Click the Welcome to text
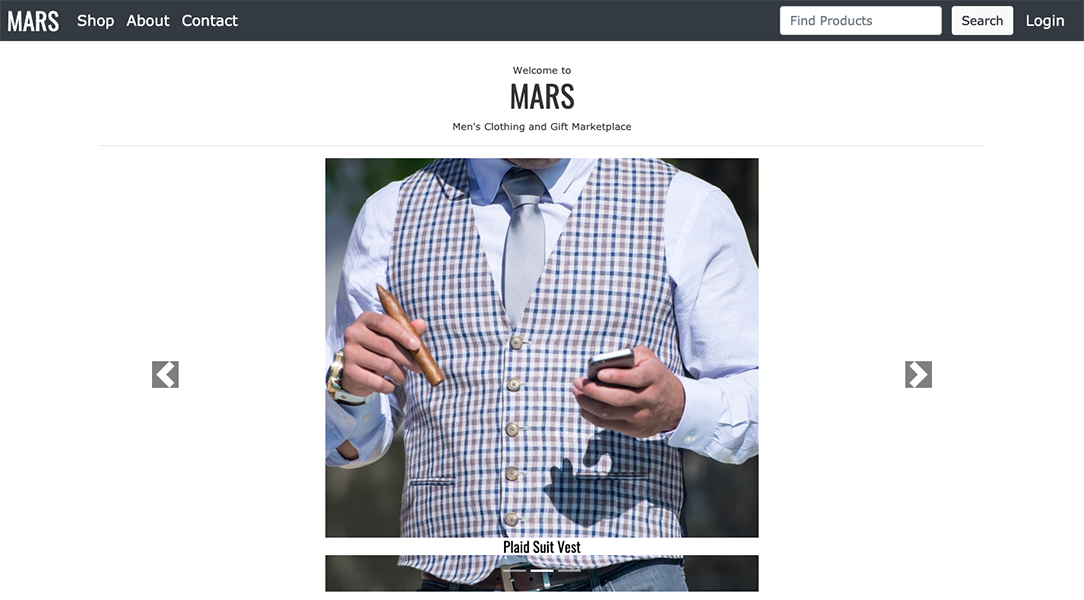 542,71
